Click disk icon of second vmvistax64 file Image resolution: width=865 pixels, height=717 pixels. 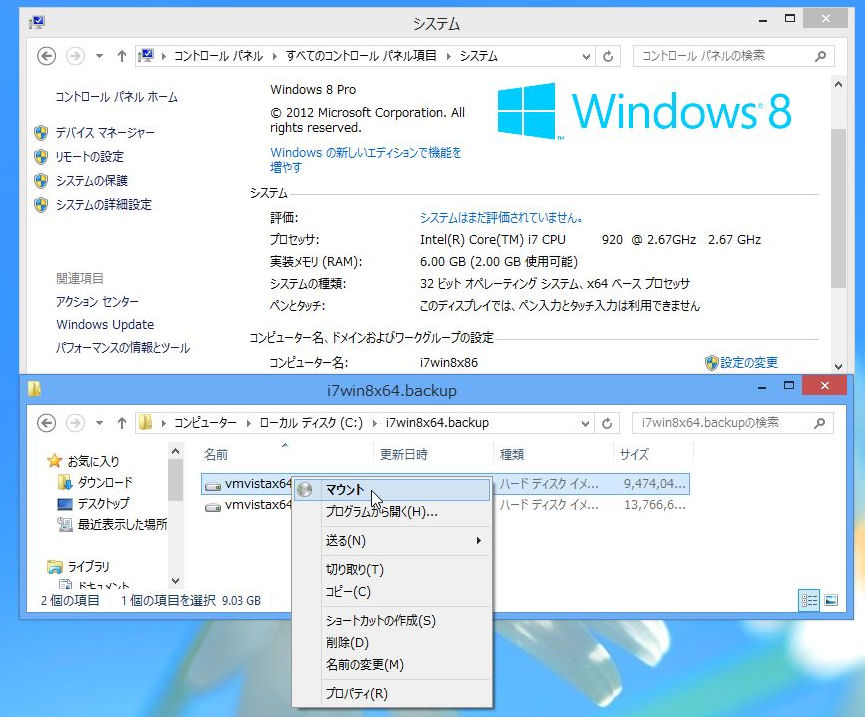point(213,506)
